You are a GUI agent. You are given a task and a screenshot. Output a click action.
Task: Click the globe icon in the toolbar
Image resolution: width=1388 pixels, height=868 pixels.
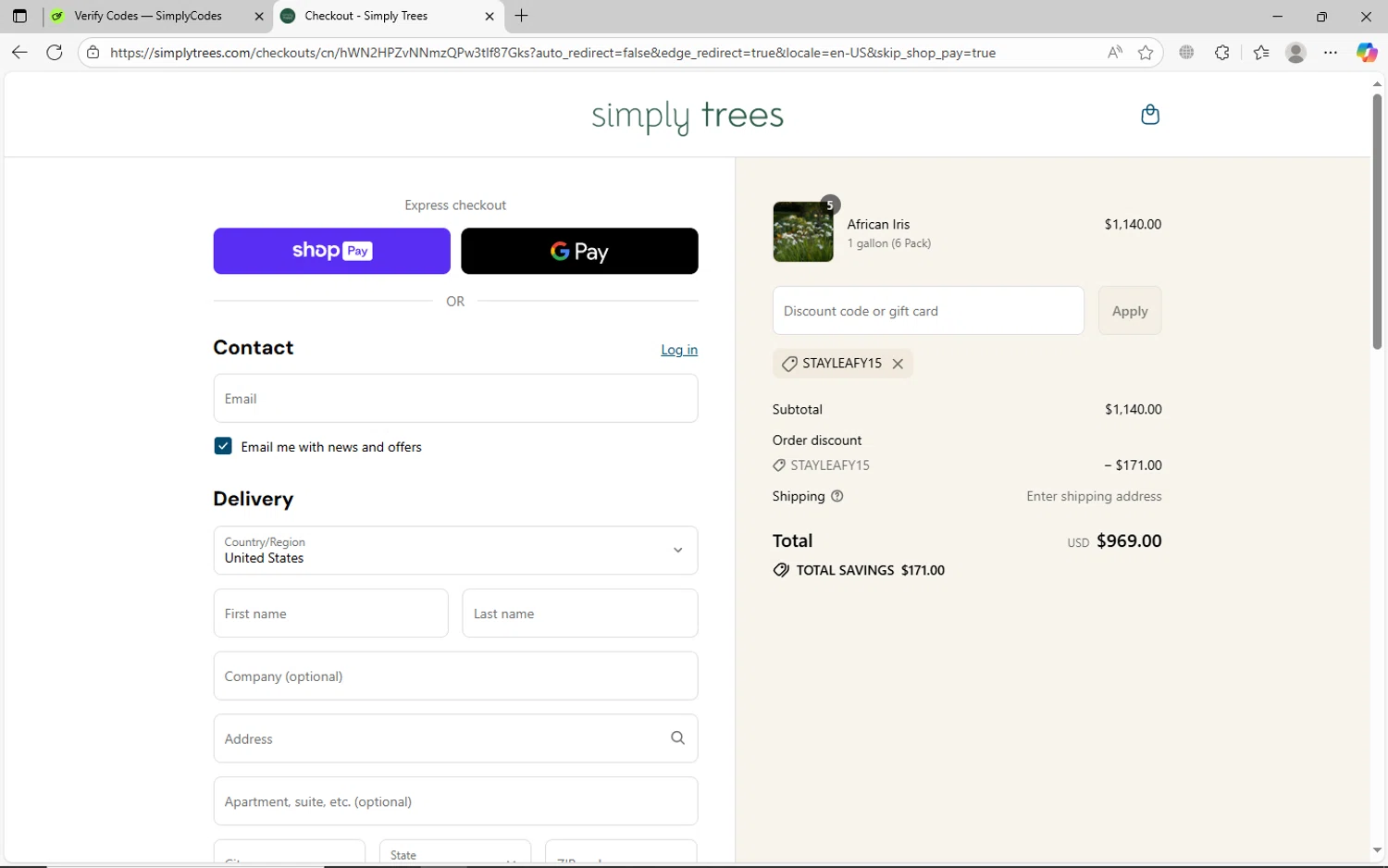pos(1186,53)
